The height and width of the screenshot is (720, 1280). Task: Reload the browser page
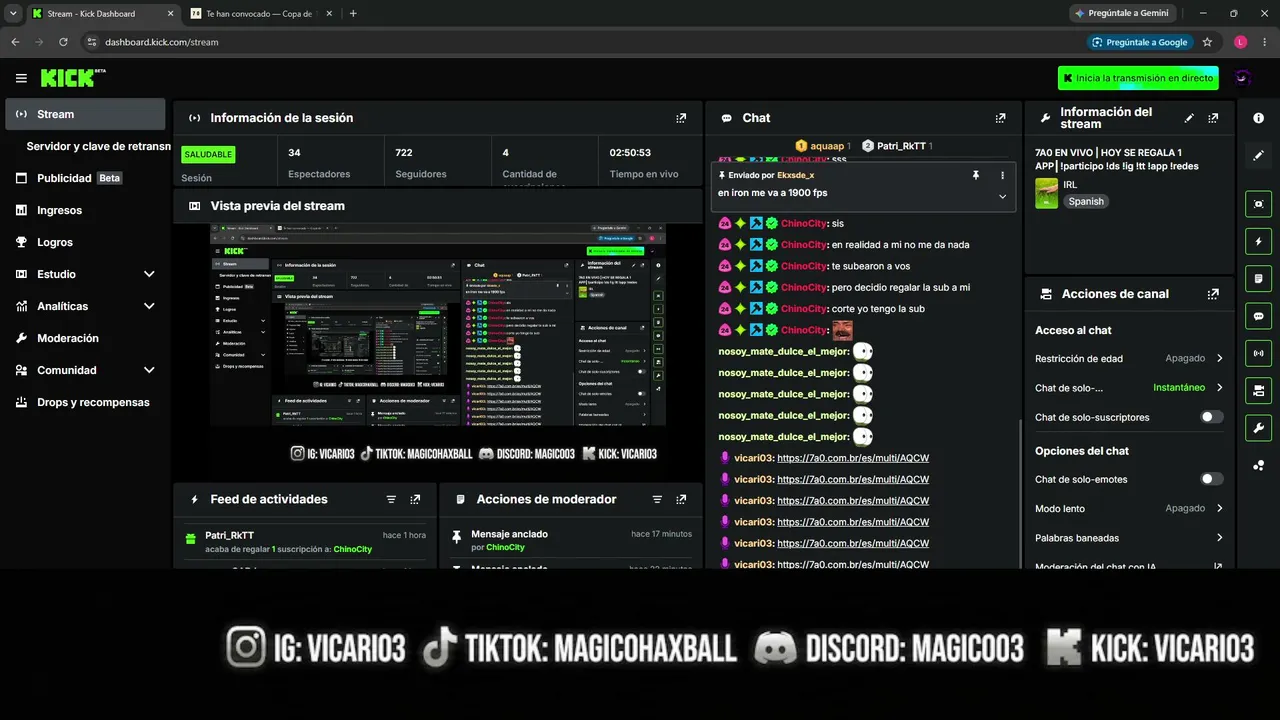pyautogui.click(x=63, y=42)
